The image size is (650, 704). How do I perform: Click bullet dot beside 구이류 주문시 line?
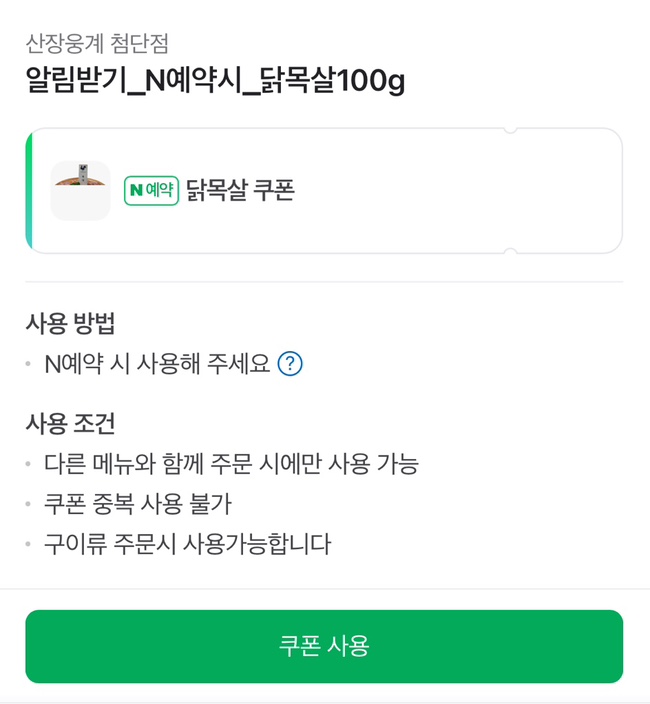[28, 545]
